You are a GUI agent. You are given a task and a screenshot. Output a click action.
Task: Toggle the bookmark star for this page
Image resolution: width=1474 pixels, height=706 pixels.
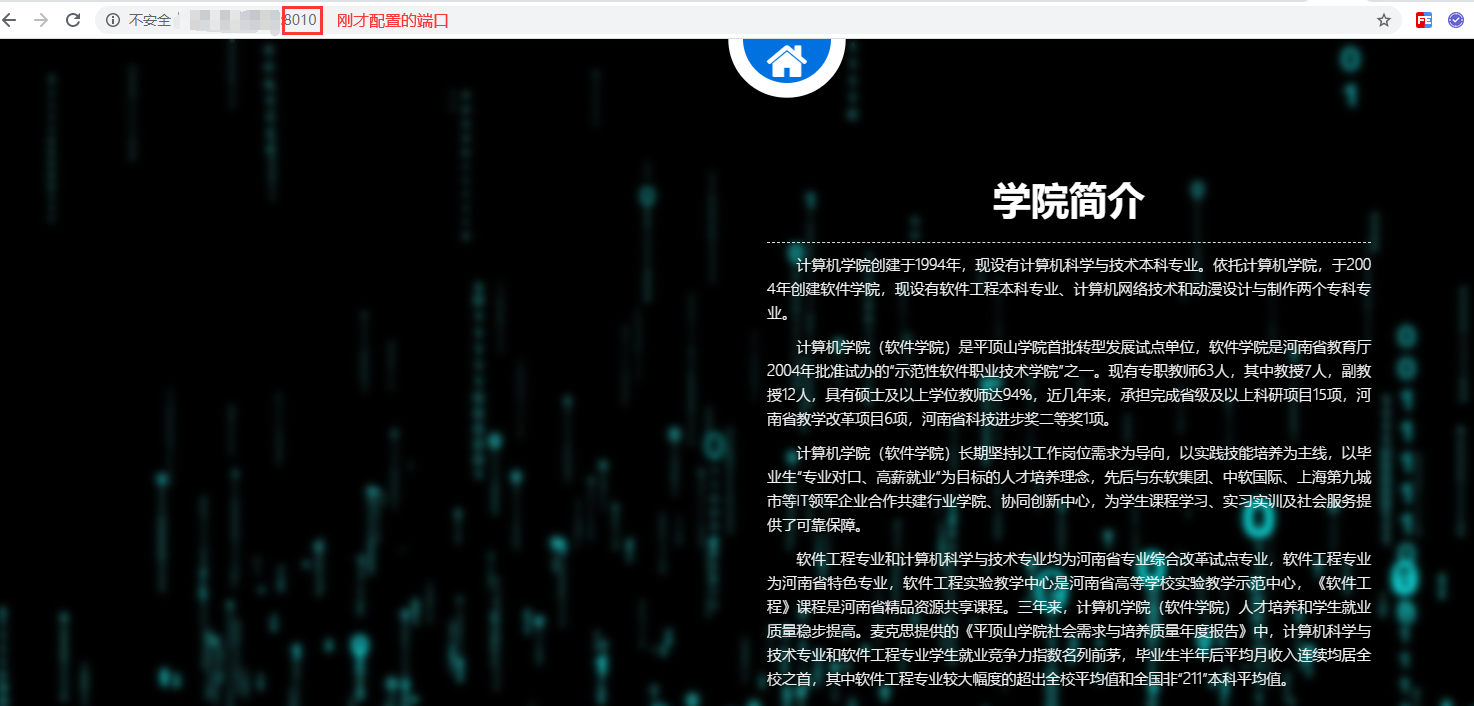(1383, 19)
